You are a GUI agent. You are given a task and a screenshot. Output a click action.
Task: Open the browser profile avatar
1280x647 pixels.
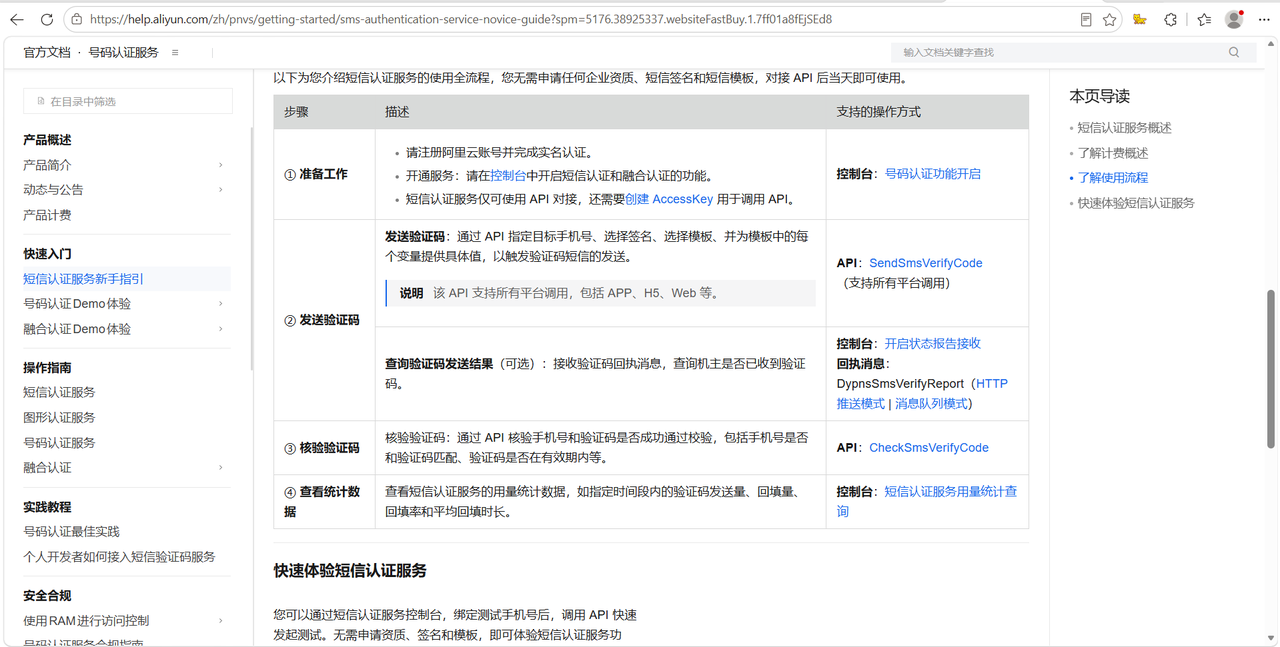click(x=1234, y=19)
